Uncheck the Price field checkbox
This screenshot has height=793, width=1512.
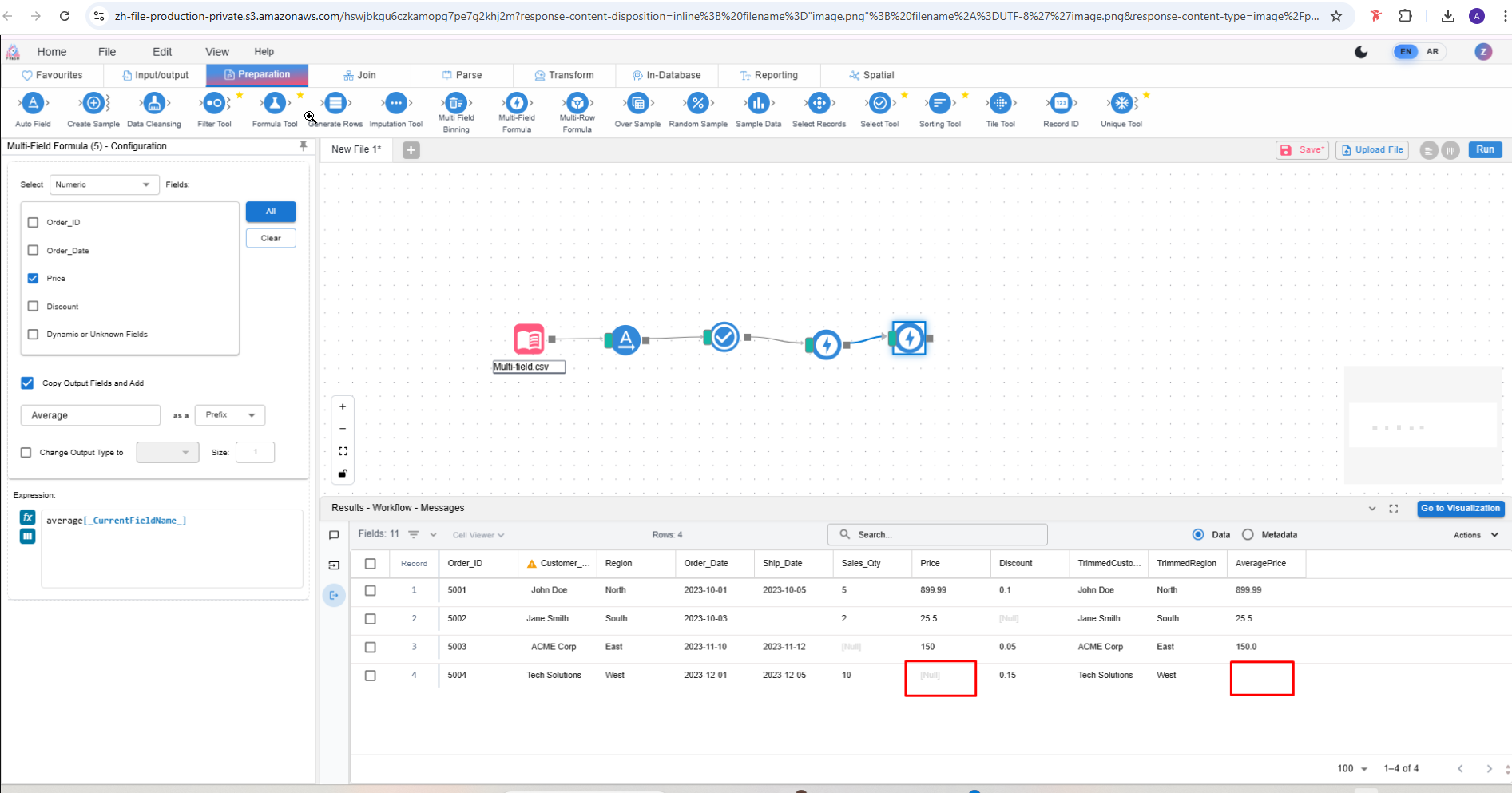pos(33,279)
